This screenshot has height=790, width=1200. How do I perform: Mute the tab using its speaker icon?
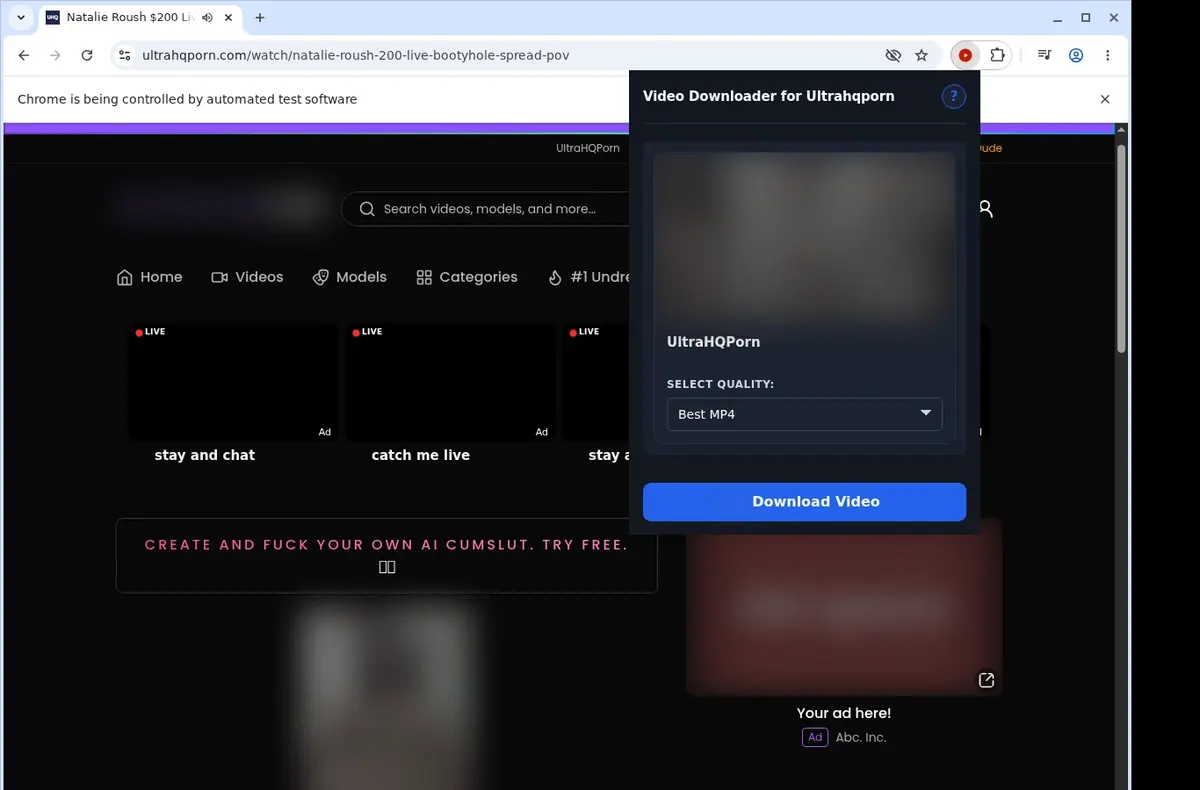(208, 18)
